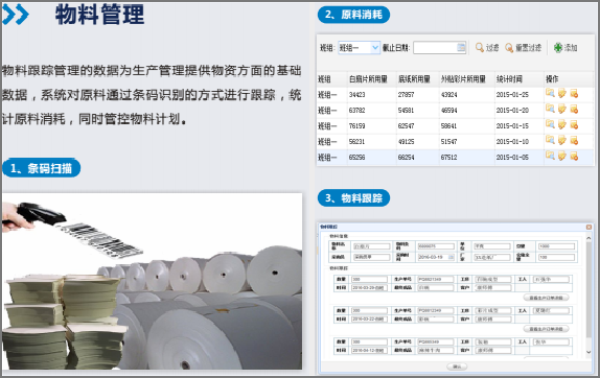
Task: Click the barcode scanner photo
Action: [x=152, y=281]
